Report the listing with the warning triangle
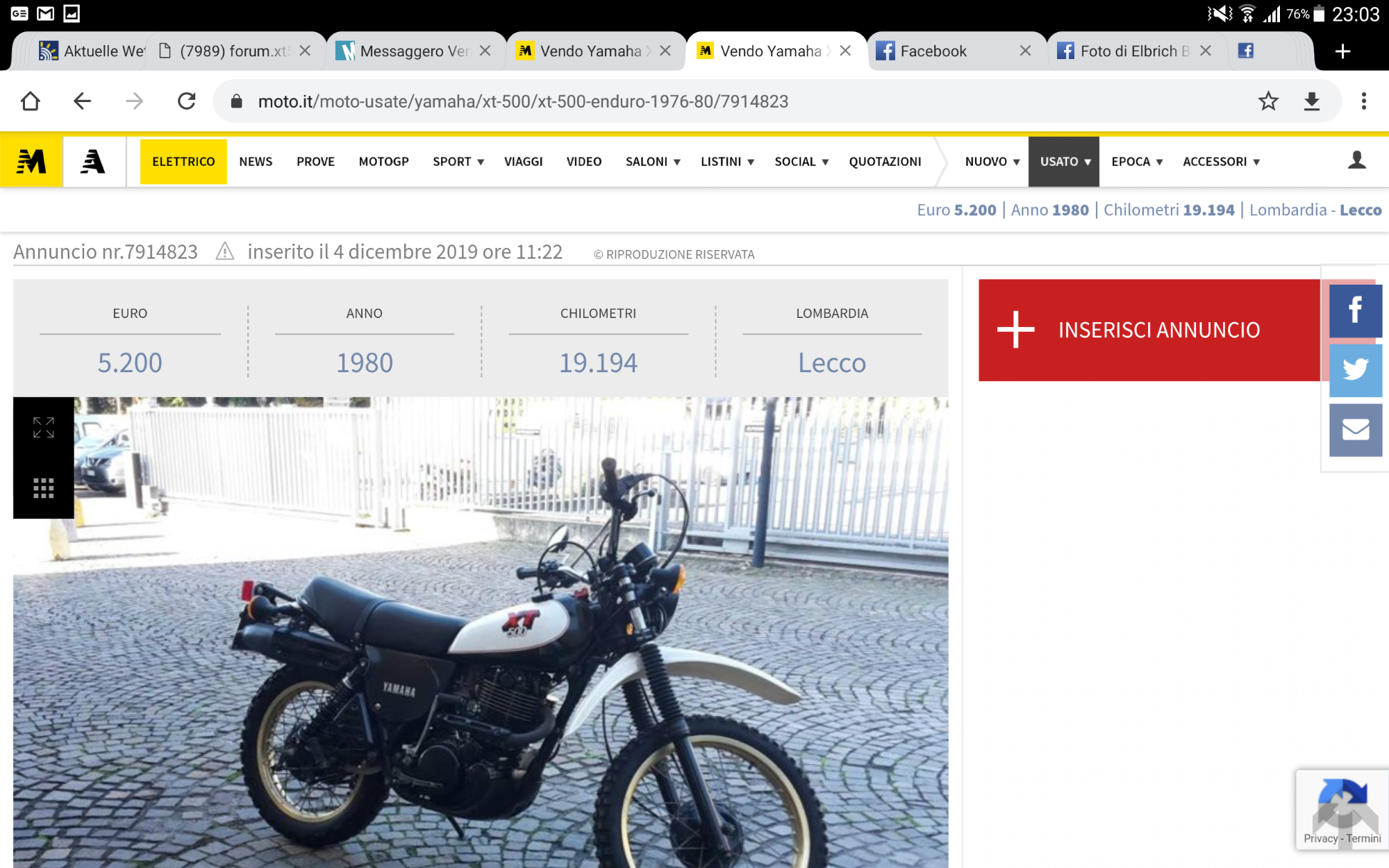1389x868 pixels. [224, 251]
